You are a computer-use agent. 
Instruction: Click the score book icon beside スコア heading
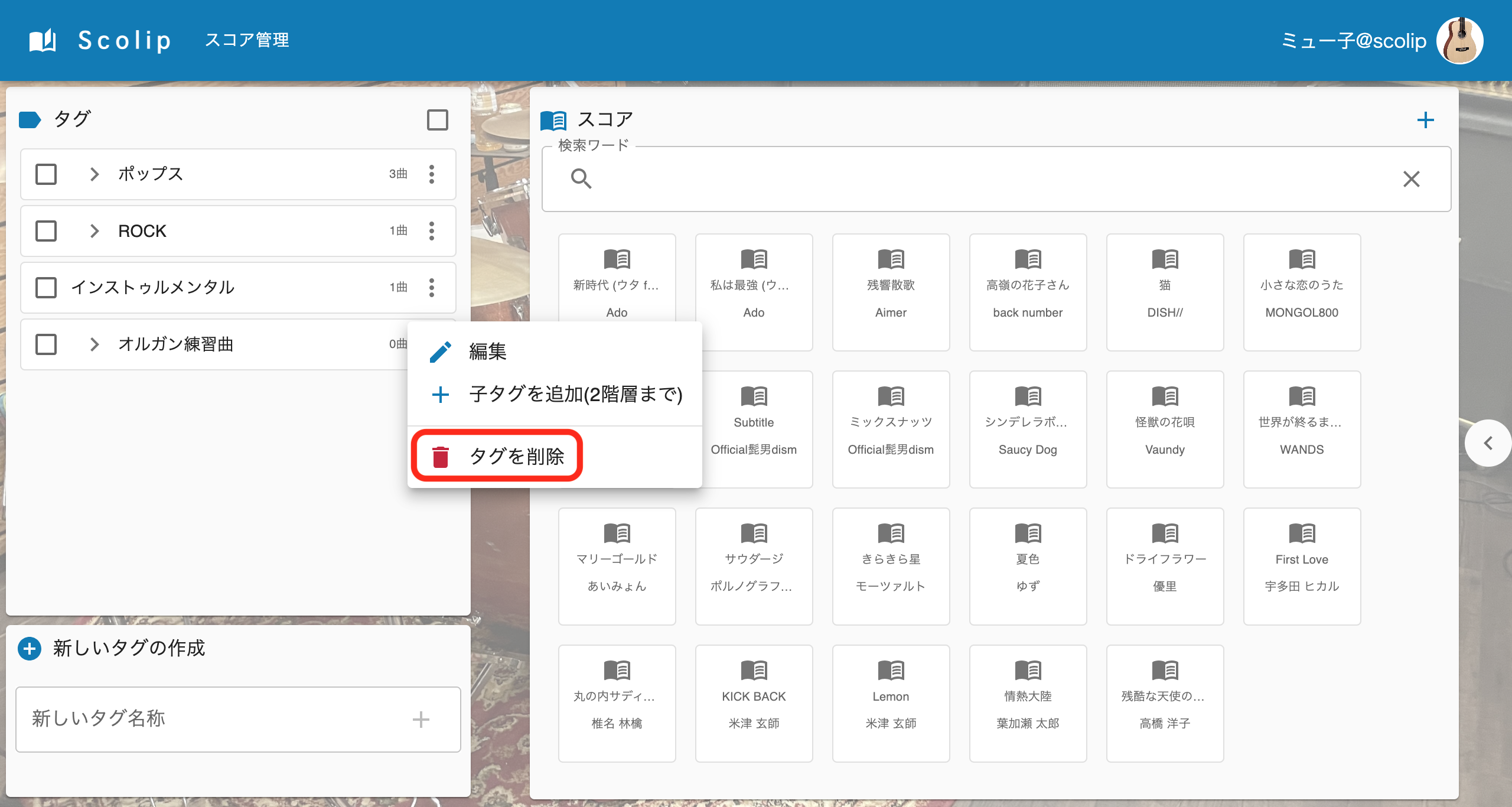(x=553, y=121)
